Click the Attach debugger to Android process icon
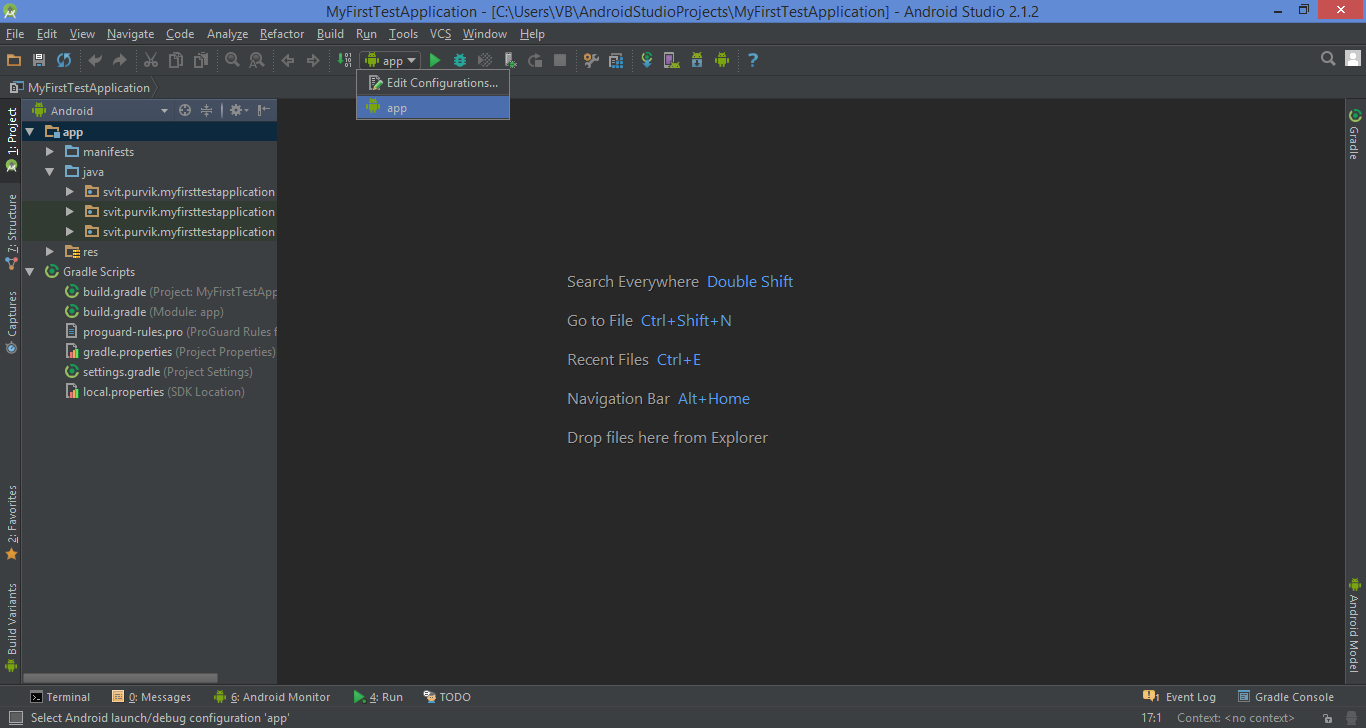Screen dimensions: 1366x728 click(x=510, y=60)
